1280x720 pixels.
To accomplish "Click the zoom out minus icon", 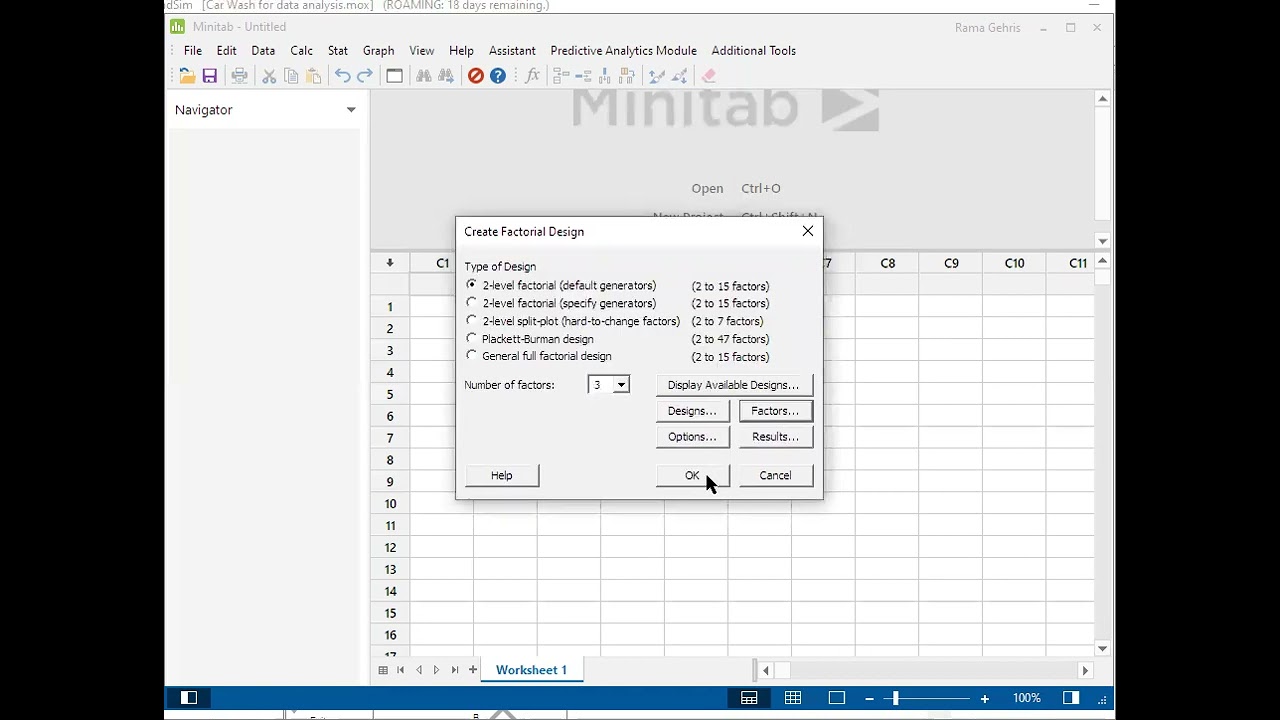I will click(869, 698).
